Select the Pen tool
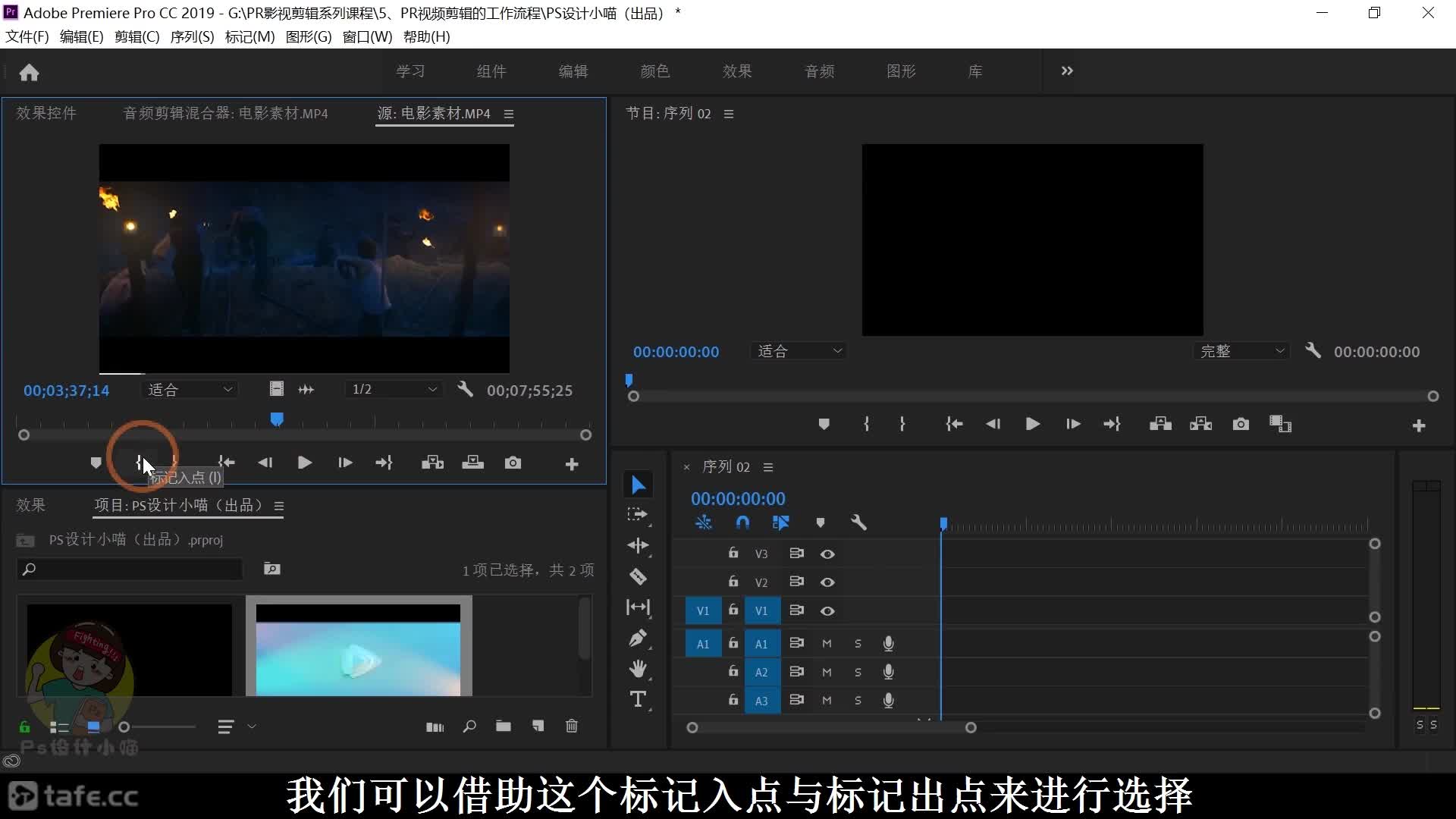 [x=639, y=639]
